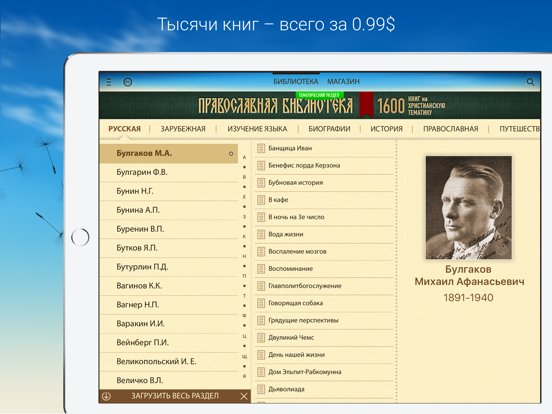The image size is (552, 414).
Task: Click the iPad home button
Action: click(x=80, y=237)
